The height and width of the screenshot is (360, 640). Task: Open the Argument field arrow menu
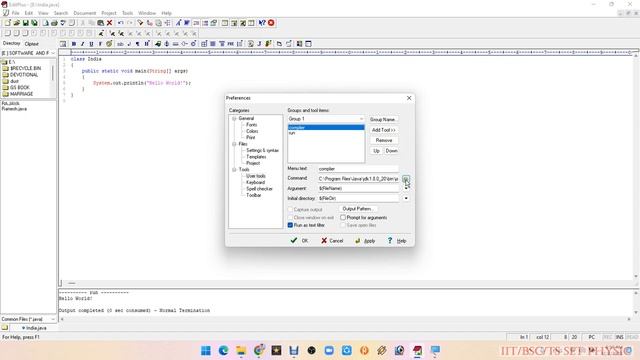pyautogui.click(x=406, y=188)
